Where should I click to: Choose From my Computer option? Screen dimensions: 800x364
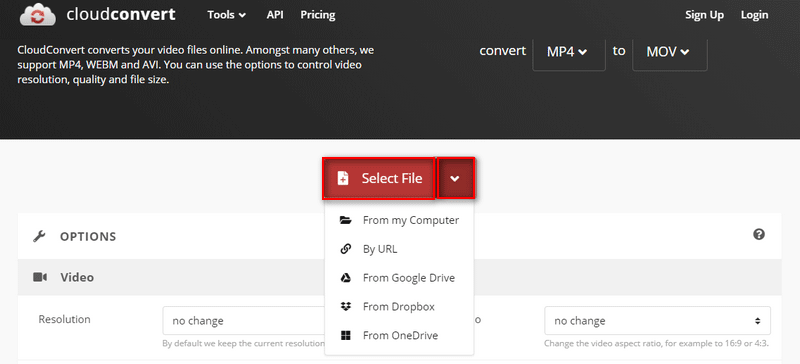point(399,221)
